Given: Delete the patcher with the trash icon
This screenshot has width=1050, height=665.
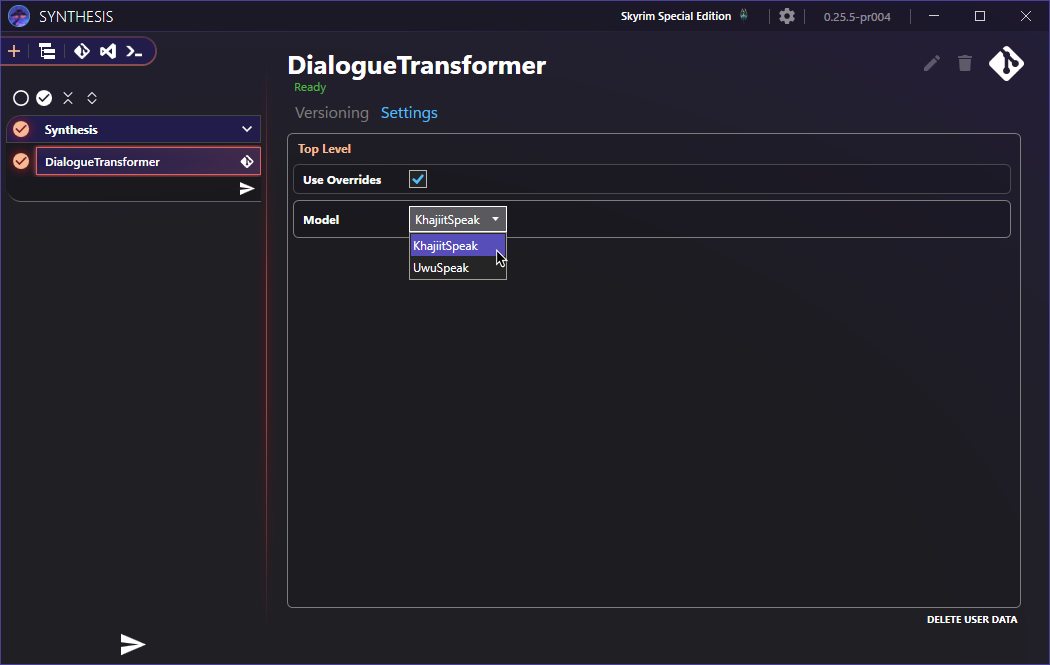Looking at the screenshot, I should tap(964, 63).
